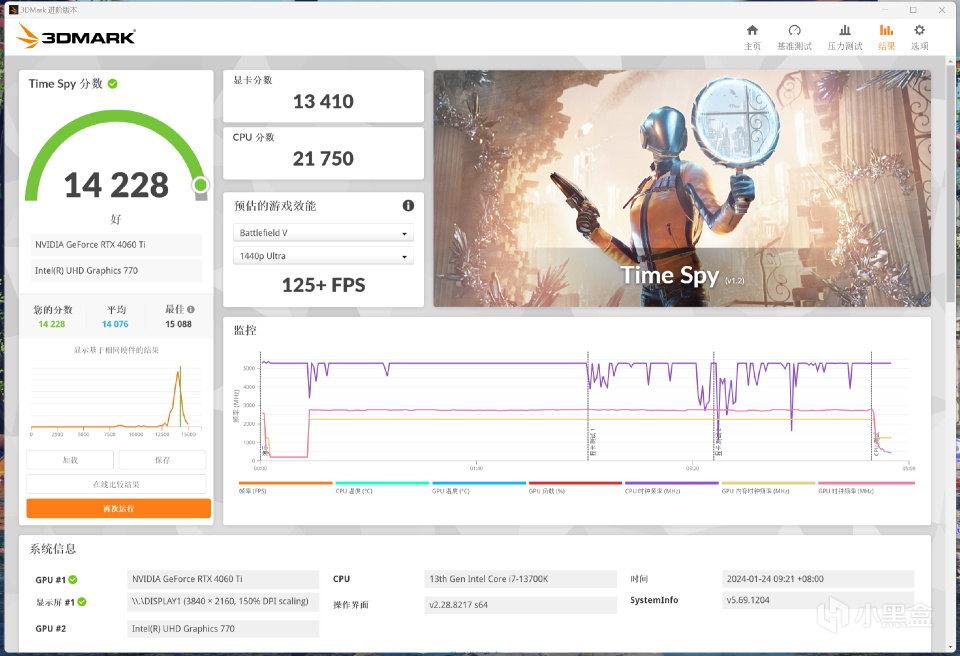Image resolution: width=960 pixels, height=656 pixels.
Task: Click the CPU score value 21 750
Action: (x=323, y=159)
